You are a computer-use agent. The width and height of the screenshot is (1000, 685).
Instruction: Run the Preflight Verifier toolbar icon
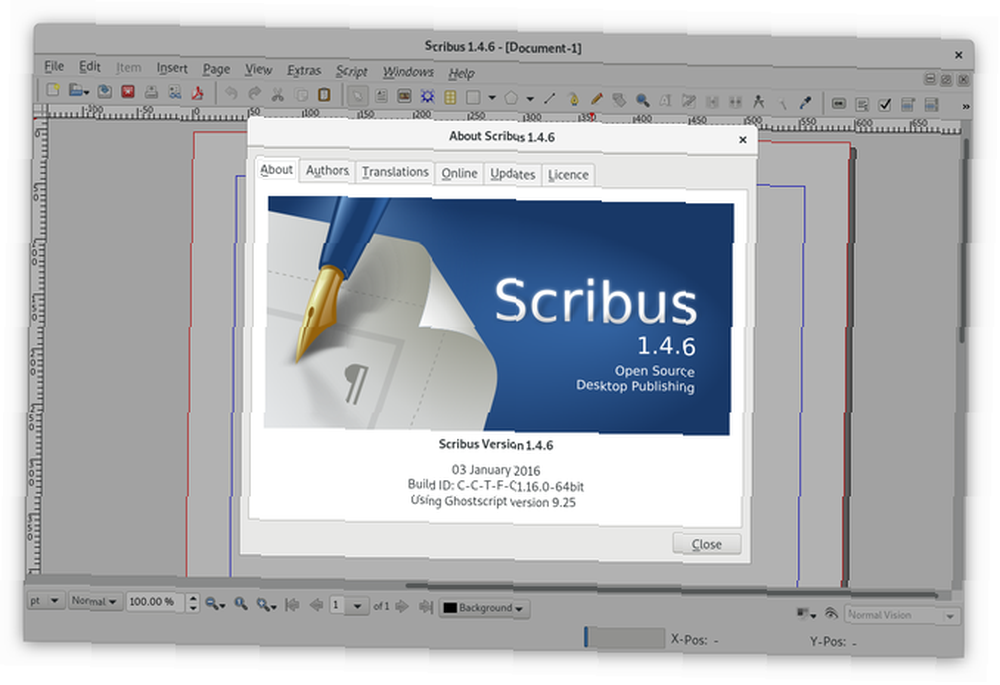point(175,92)
